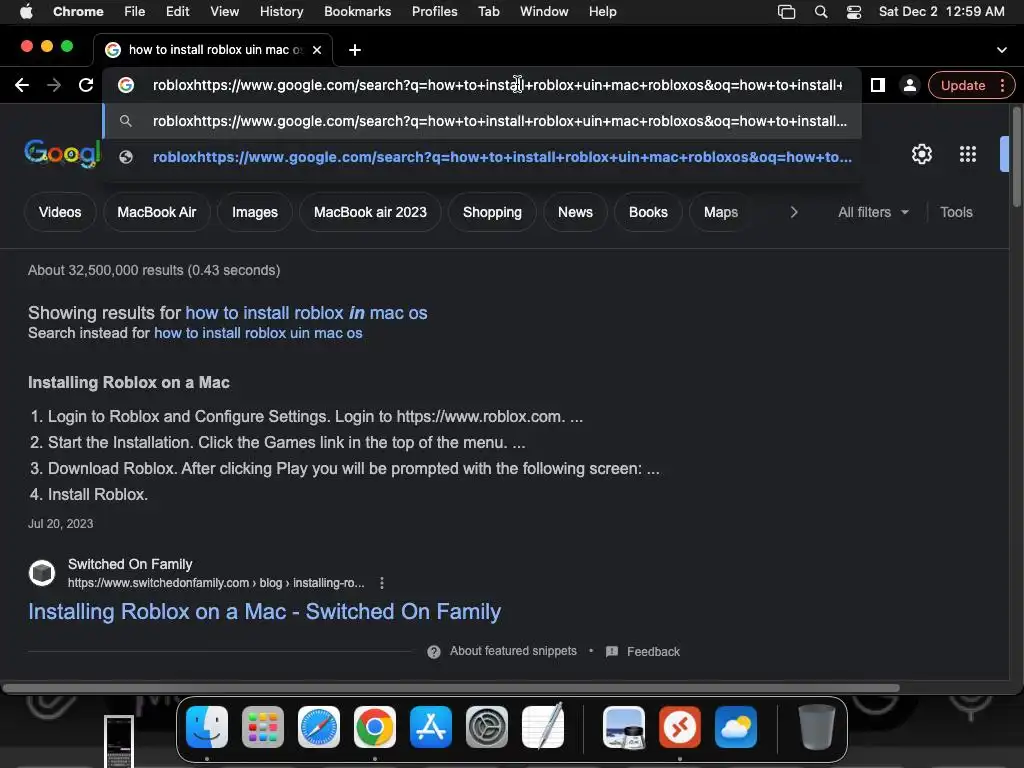Search instead for 'uin mac os' link
1024x768 pixels.
coord(258,333)
